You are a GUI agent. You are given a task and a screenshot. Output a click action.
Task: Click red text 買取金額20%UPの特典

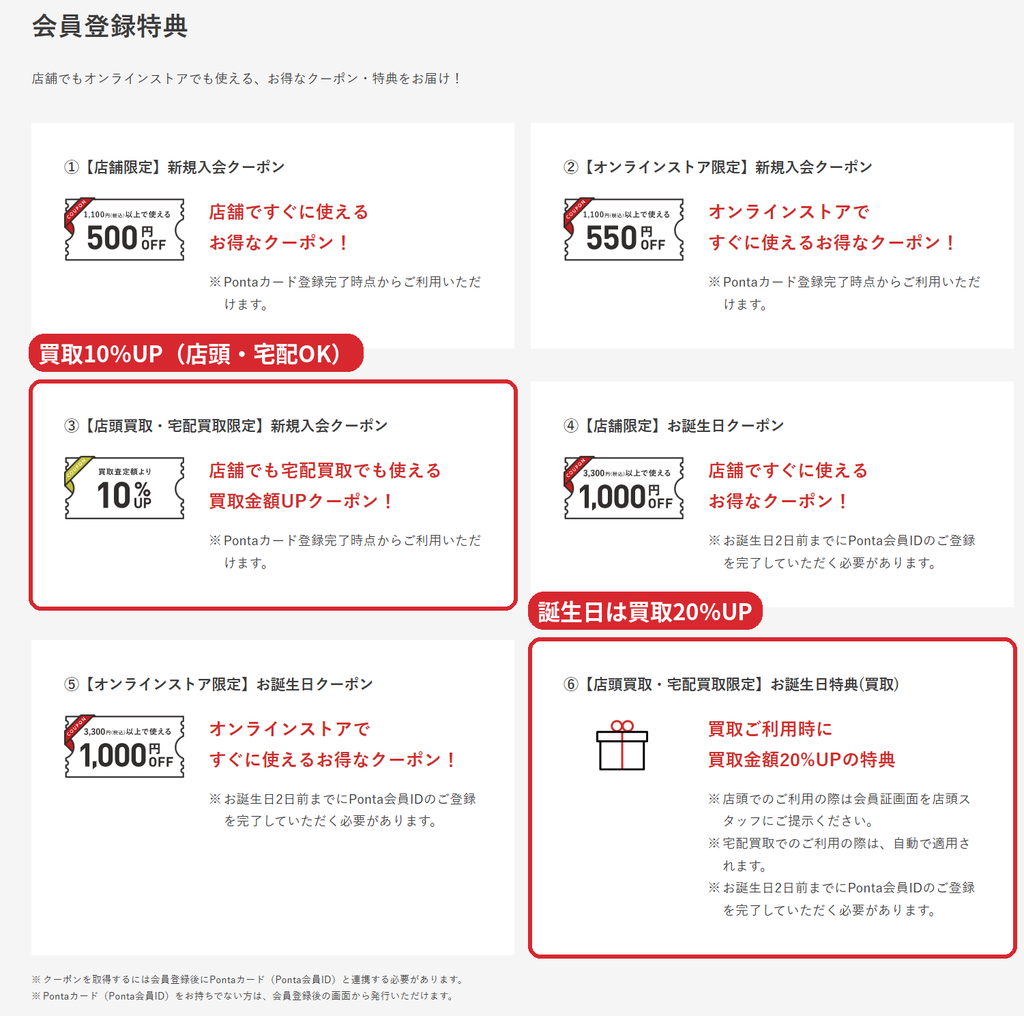(801, 759)
